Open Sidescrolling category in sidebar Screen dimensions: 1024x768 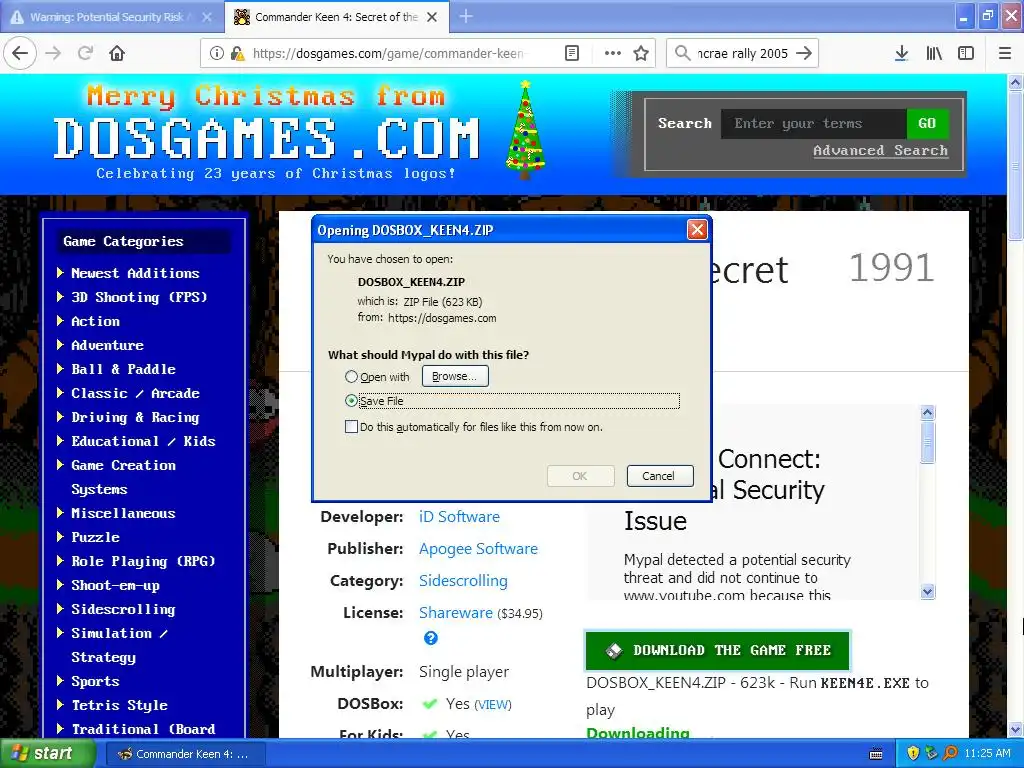click(123, 609)
